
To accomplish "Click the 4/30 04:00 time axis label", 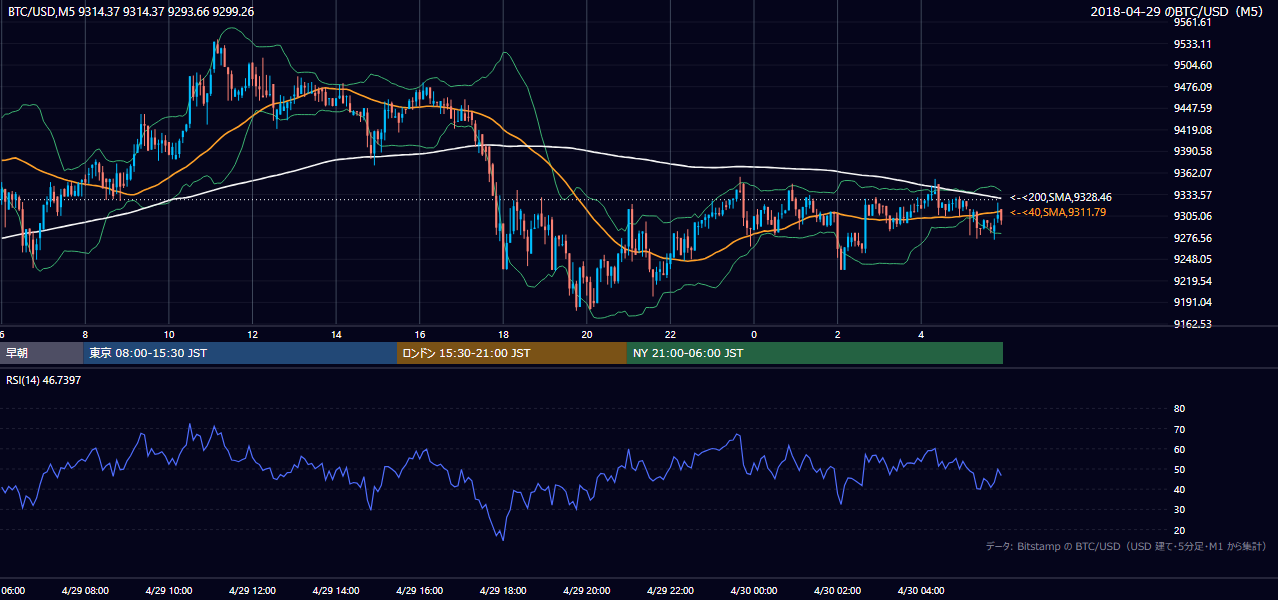I will (921, 590).
